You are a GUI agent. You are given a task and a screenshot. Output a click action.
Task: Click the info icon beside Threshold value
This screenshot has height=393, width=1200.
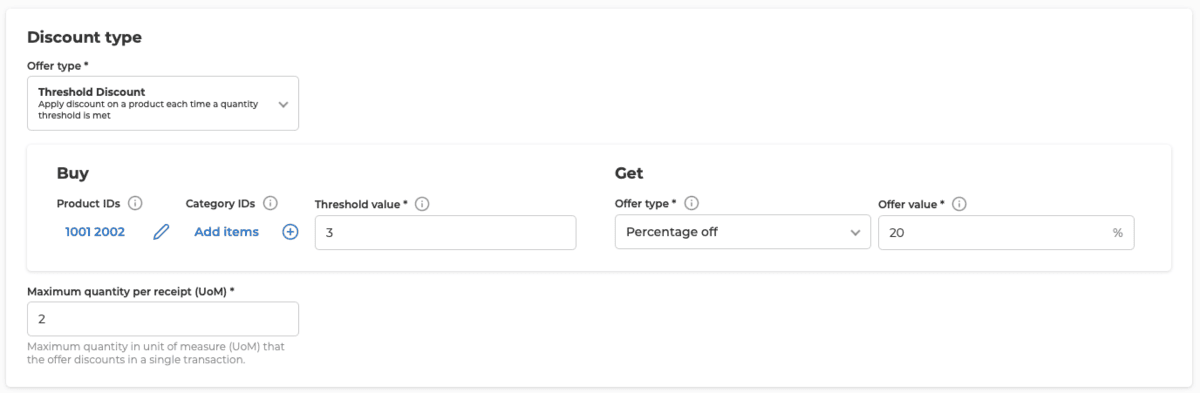pos(422,204)
